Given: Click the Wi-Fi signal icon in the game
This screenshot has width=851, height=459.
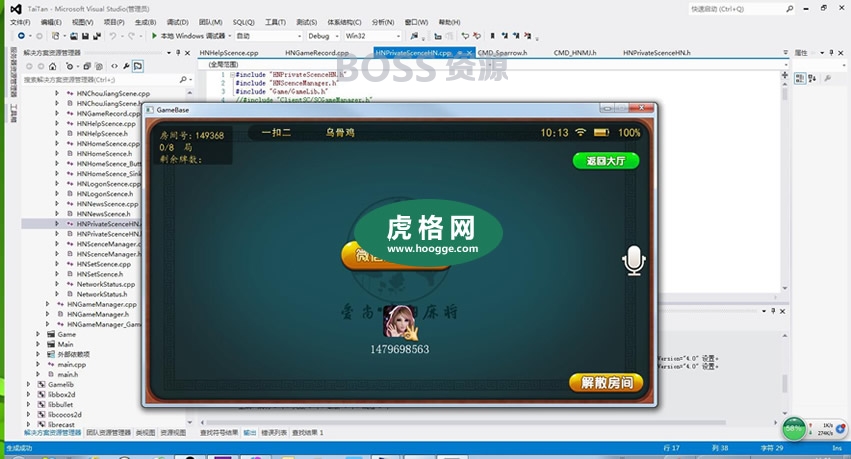Looking at the screenshot, I should (x=581, y=132).
